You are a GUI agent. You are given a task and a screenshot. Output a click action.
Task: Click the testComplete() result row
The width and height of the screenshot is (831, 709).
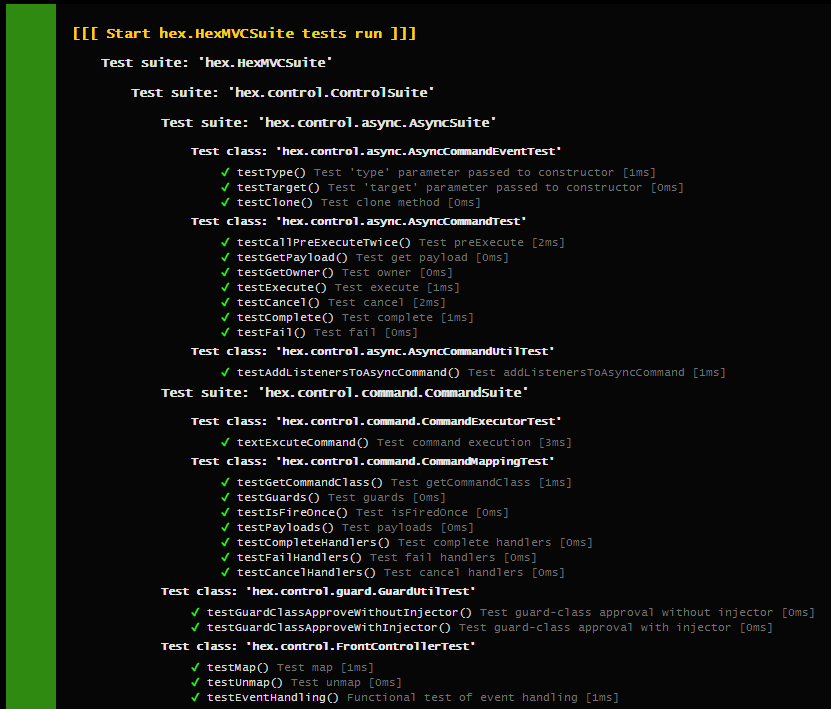tap(347, 317)
